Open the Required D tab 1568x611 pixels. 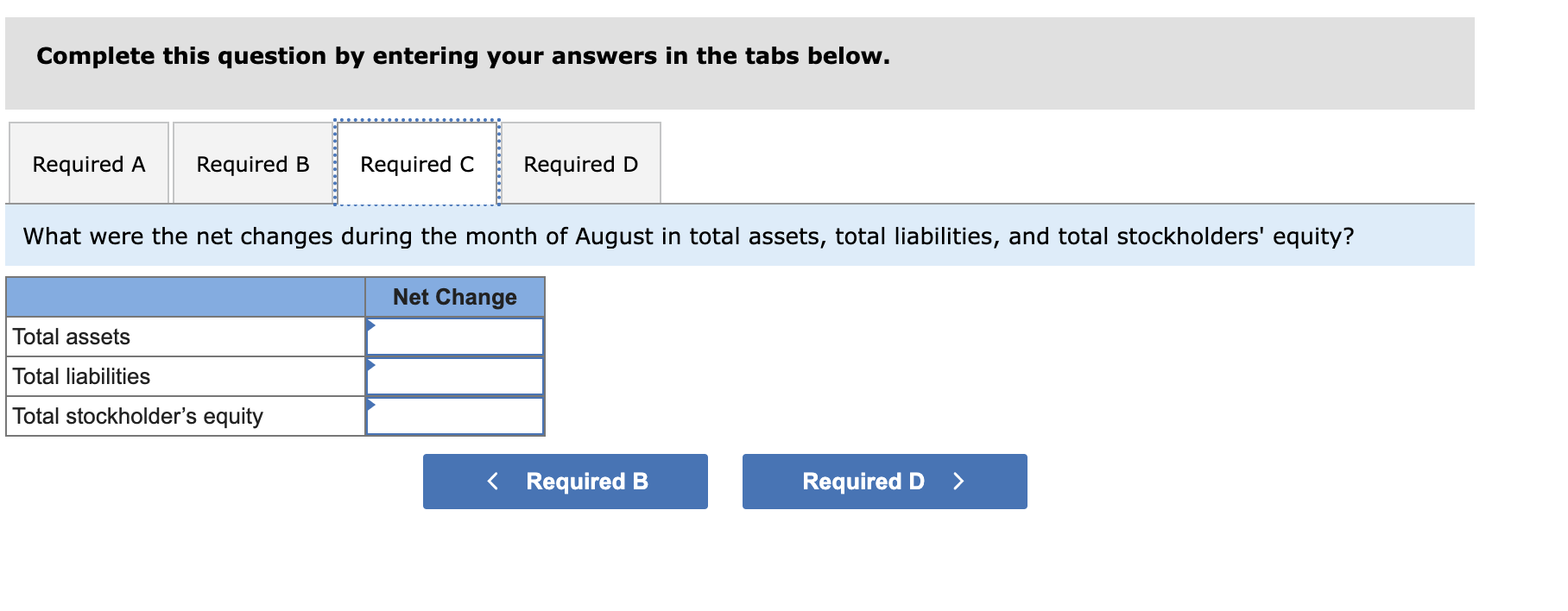(x=581, y=164)
